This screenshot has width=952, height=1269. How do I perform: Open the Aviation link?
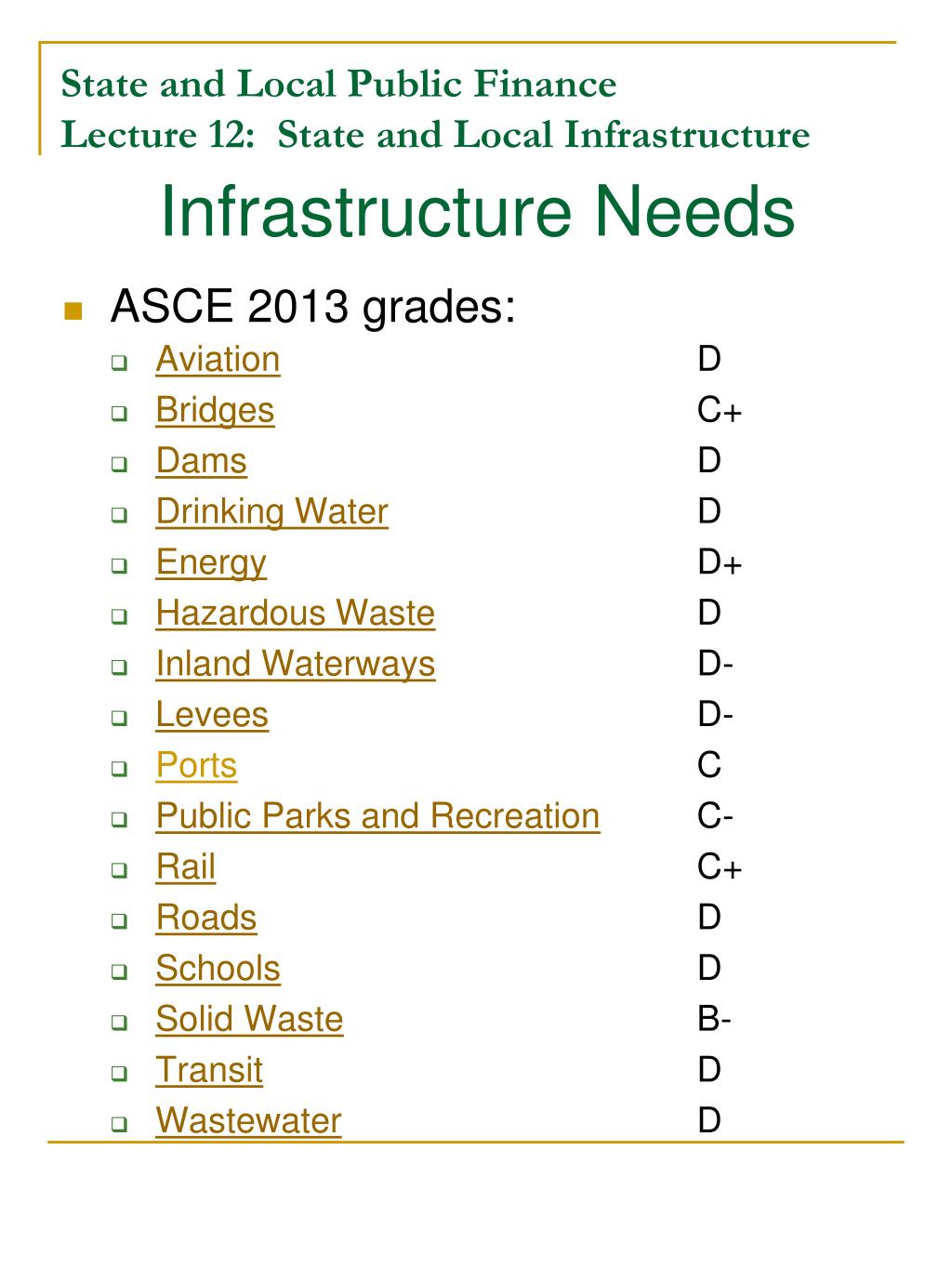(x=218, y=360)
